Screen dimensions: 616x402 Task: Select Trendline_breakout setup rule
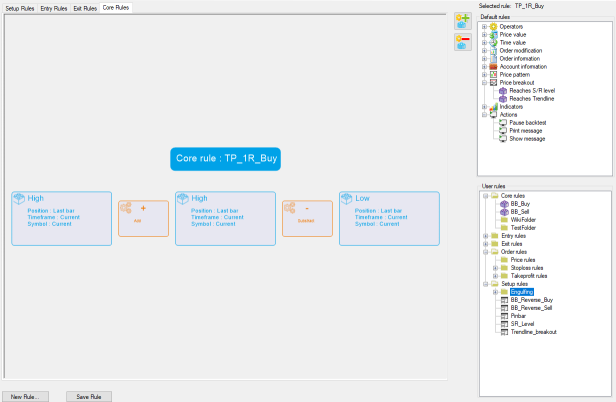[x=534, y=332]
